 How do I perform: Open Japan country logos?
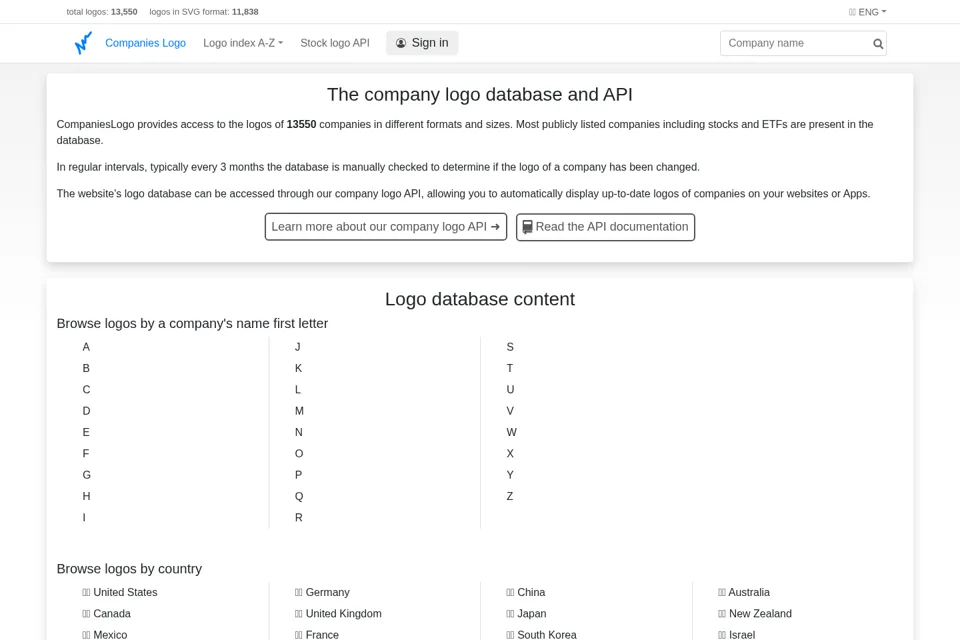[x=526, y=614]
